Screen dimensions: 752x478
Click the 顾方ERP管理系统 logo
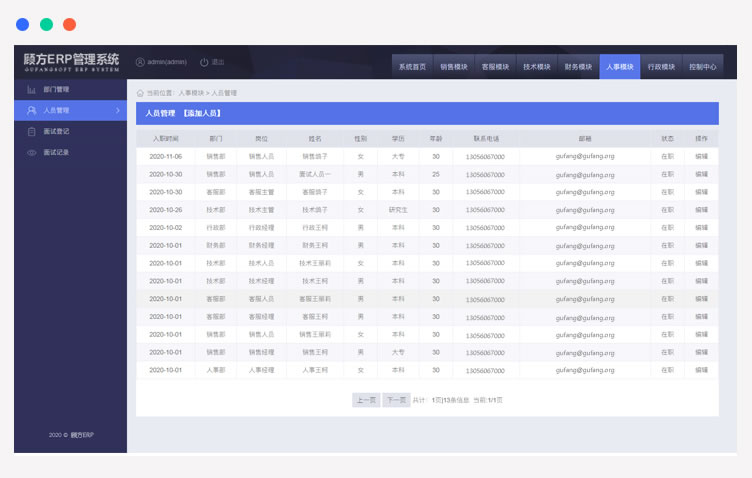[71, 62]
